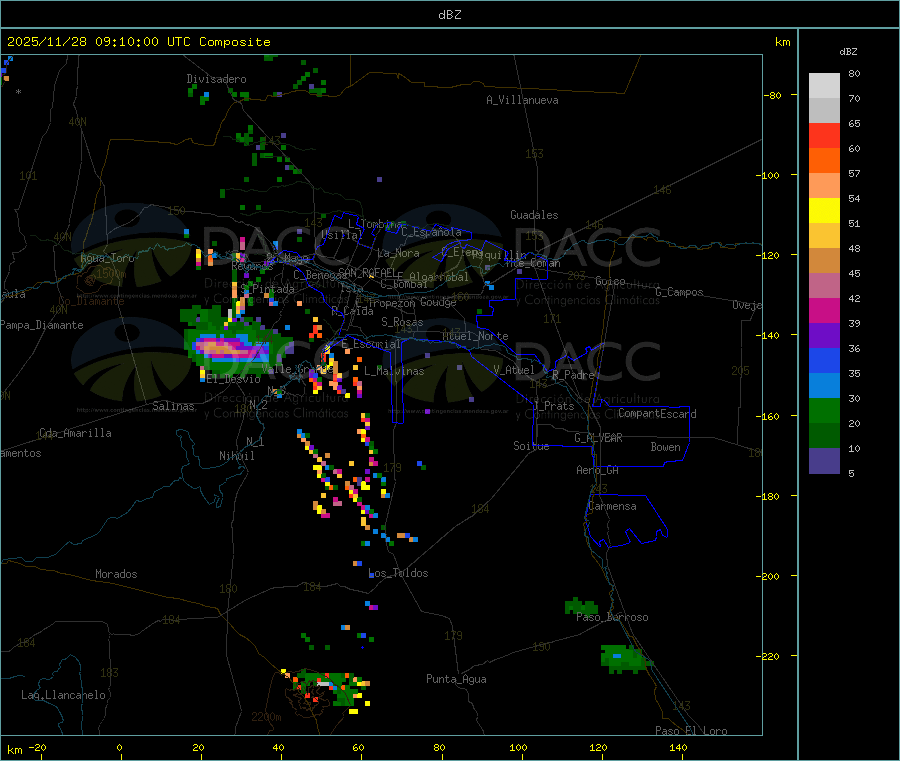Click the 'Guadales' location label
900x761 pixels.
534,215
